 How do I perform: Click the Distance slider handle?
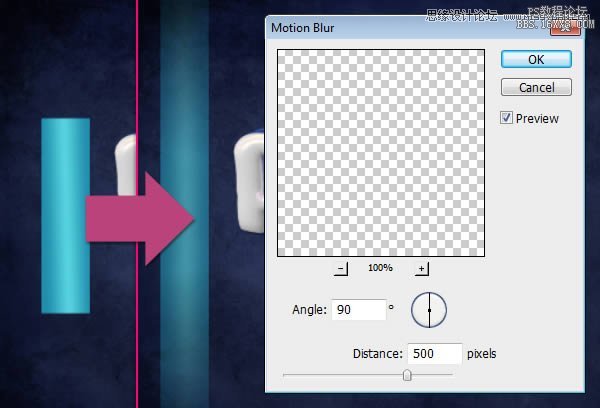407,375
